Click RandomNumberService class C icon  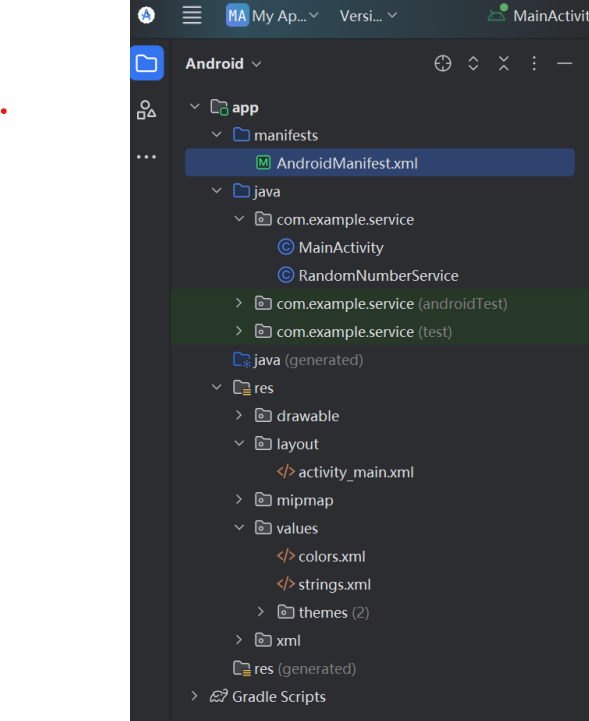coord(286,275)
